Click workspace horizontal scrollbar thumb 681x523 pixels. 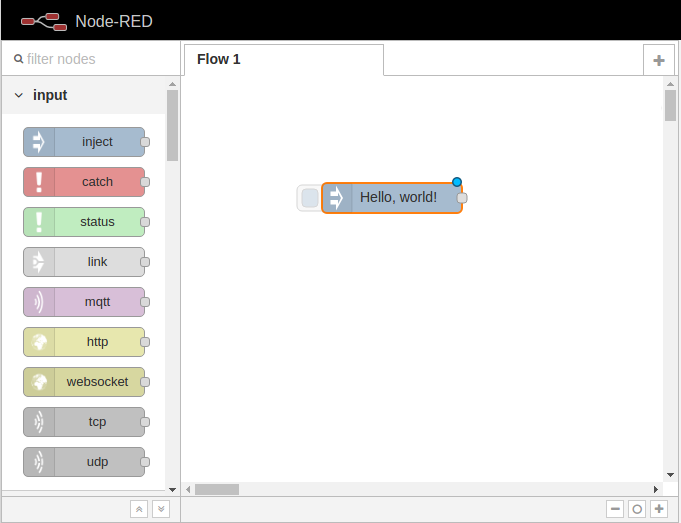[217, 490]
